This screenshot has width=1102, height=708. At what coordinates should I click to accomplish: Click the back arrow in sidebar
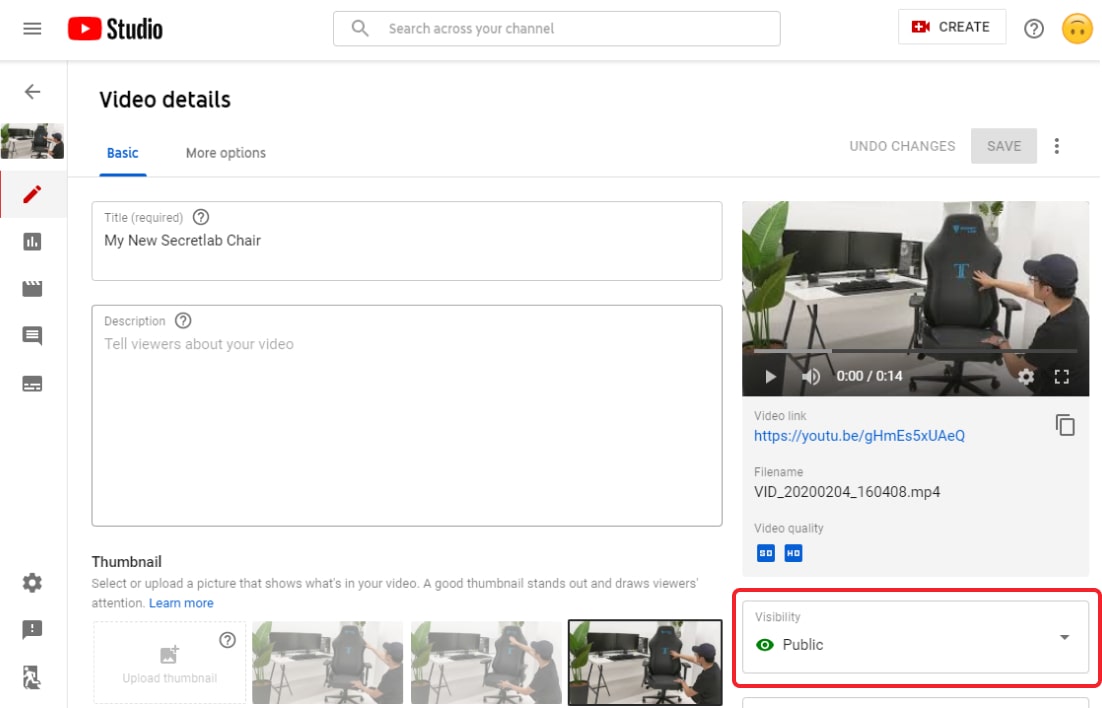32,92
